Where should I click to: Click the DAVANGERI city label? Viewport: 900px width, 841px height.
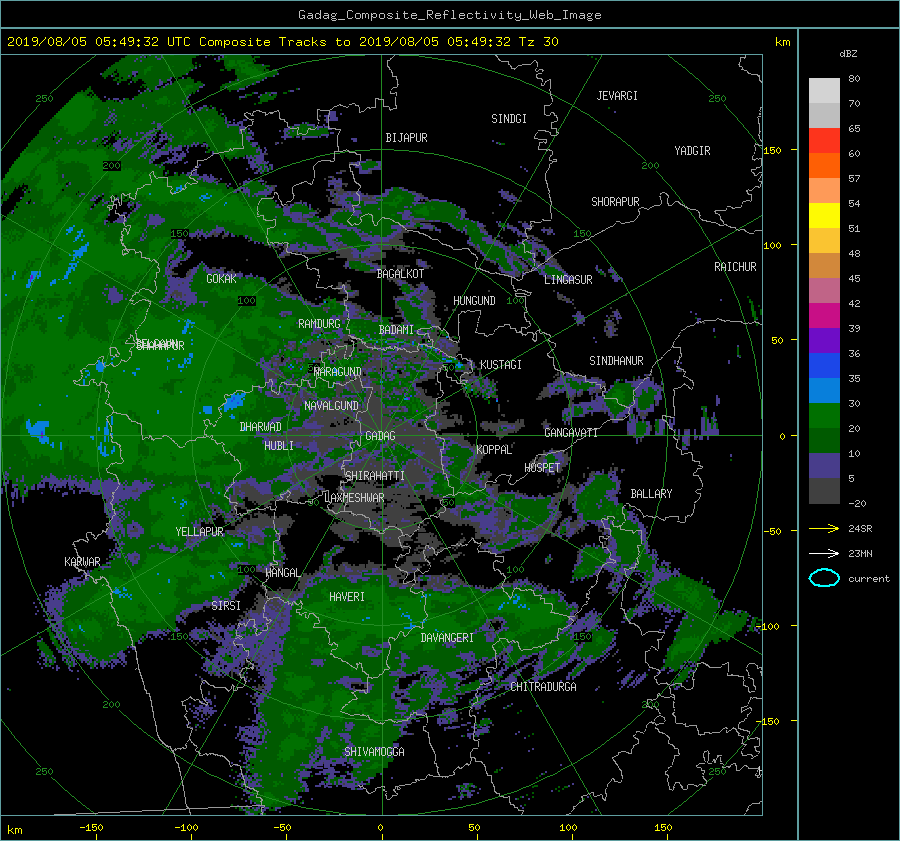coord(447,638)
